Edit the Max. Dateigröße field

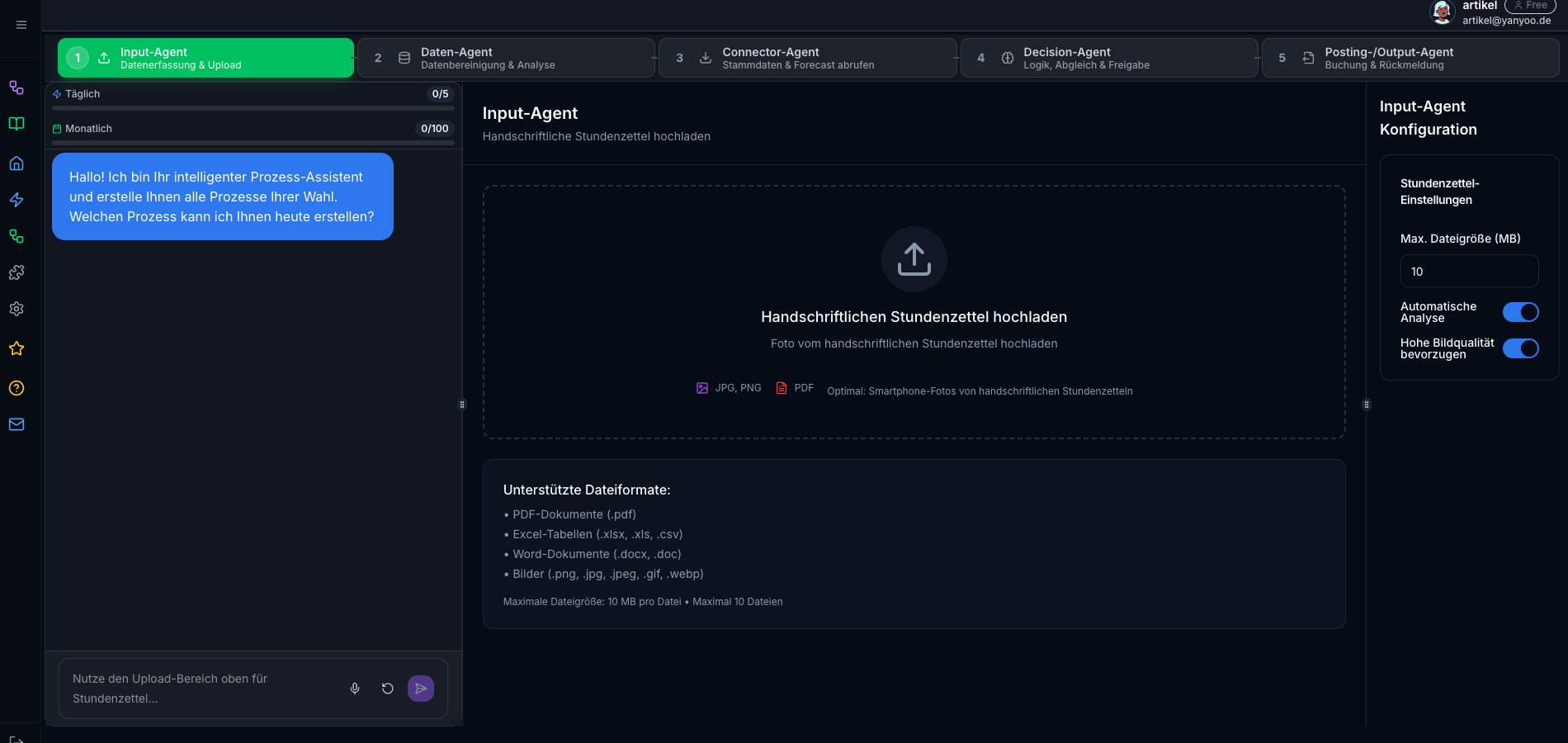pos(1469,271)
